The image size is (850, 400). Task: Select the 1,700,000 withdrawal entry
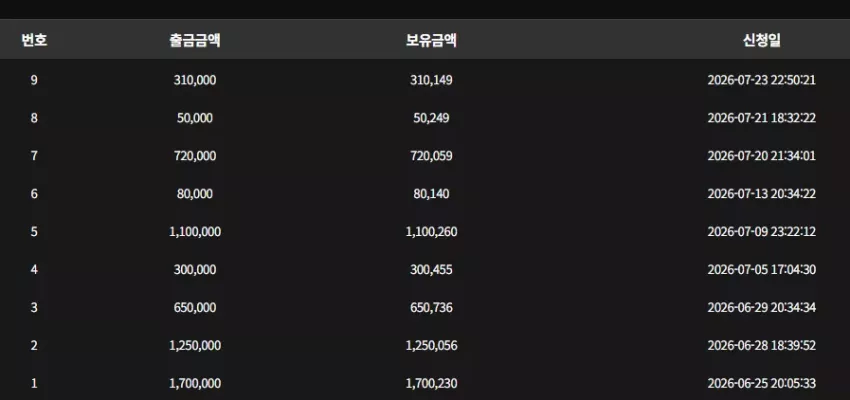pyautogui.click(x=195, y=384)
